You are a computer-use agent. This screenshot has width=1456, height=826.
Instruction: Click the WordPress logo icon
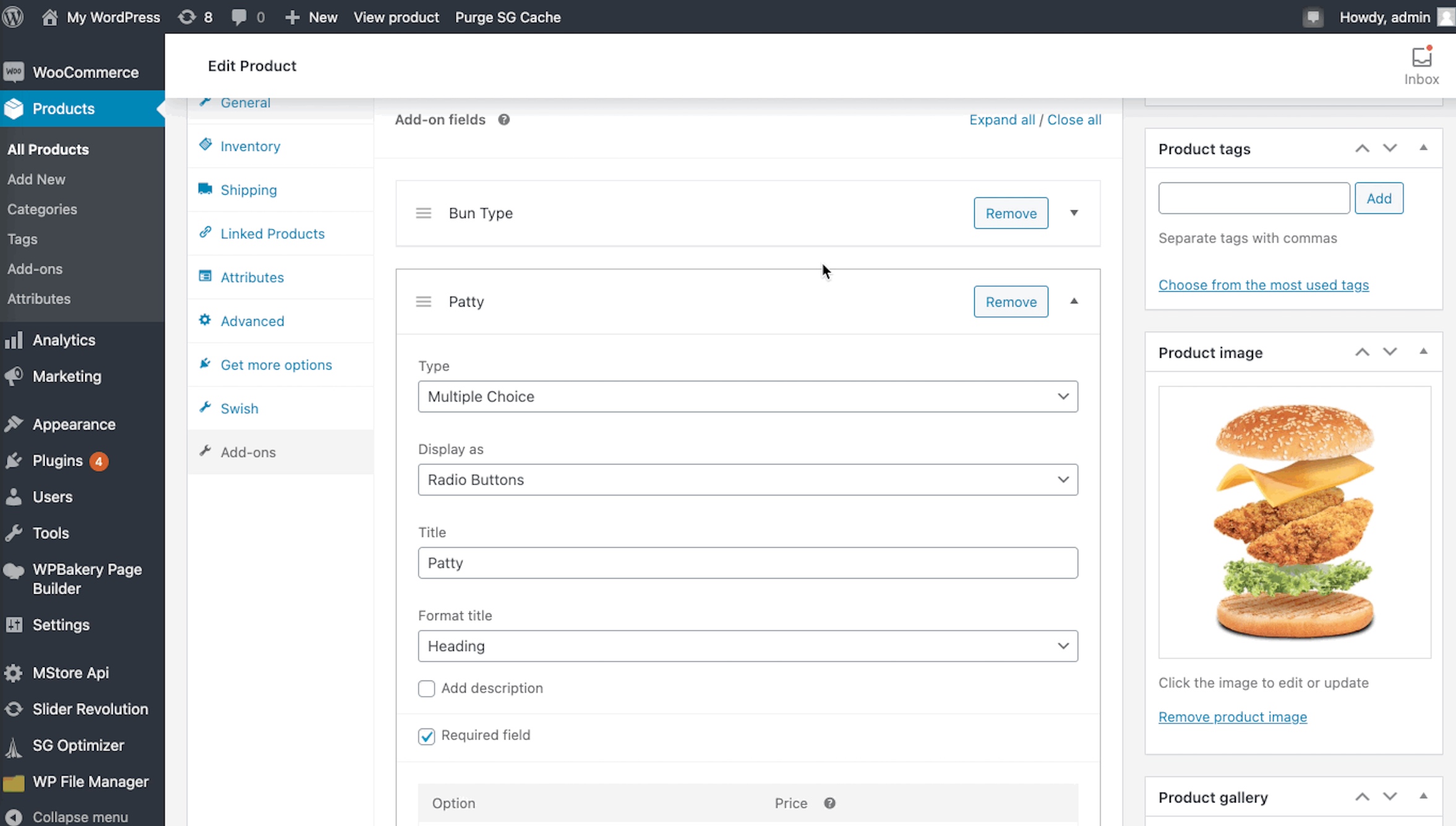13,17
